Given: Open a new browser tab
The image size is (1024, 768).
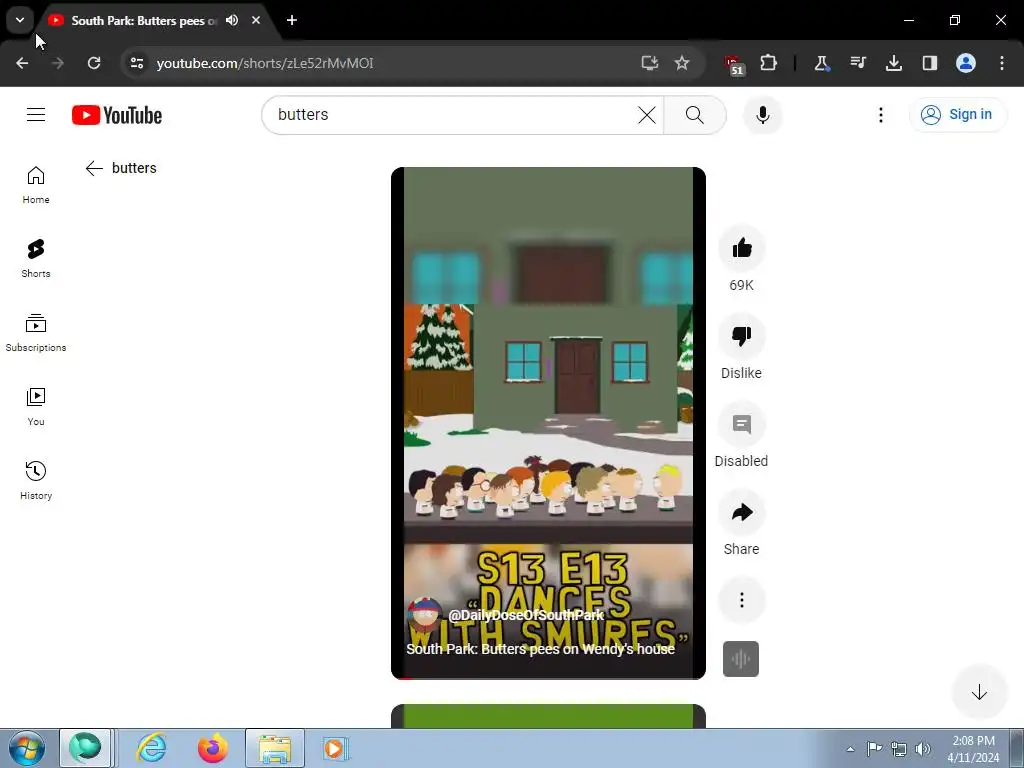Looking at the screenshot, I should click(292, 20).
